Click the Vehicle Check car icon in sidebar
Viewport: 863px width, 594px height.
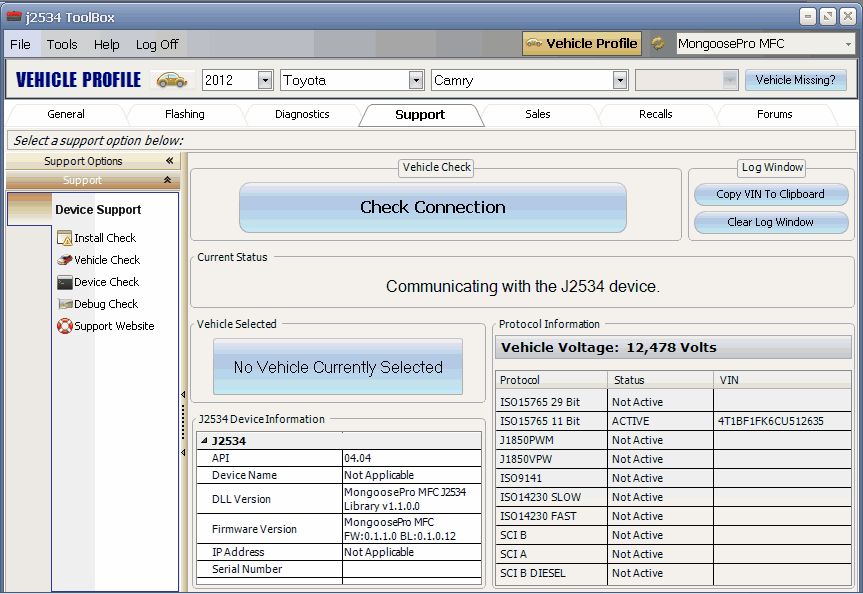coord(64,260)
